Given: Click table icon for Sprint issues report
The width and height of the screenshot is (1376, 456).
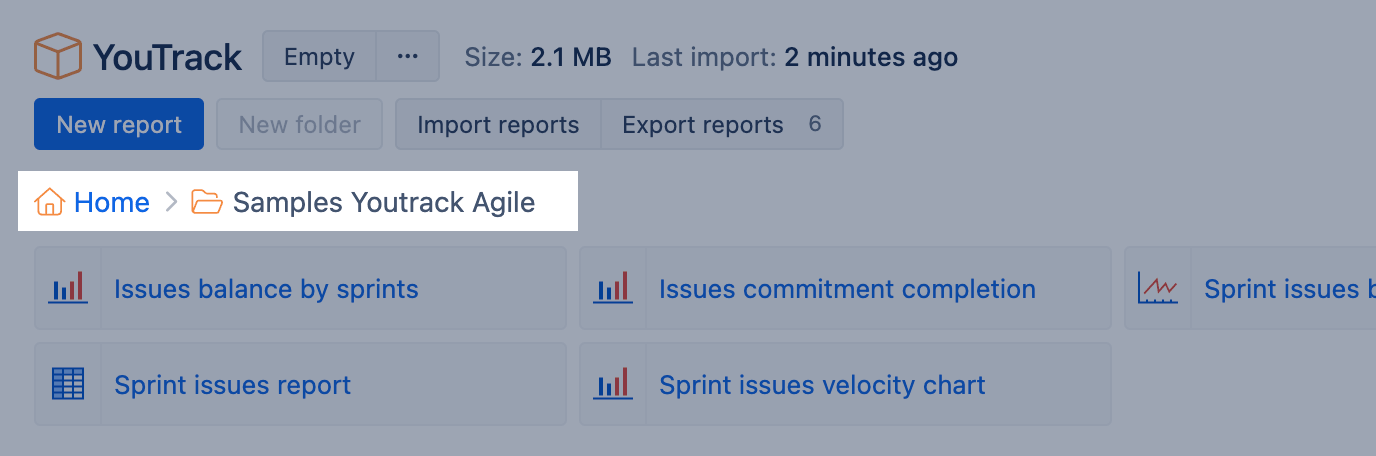Looking at the screenshot, I should point(68,385).
